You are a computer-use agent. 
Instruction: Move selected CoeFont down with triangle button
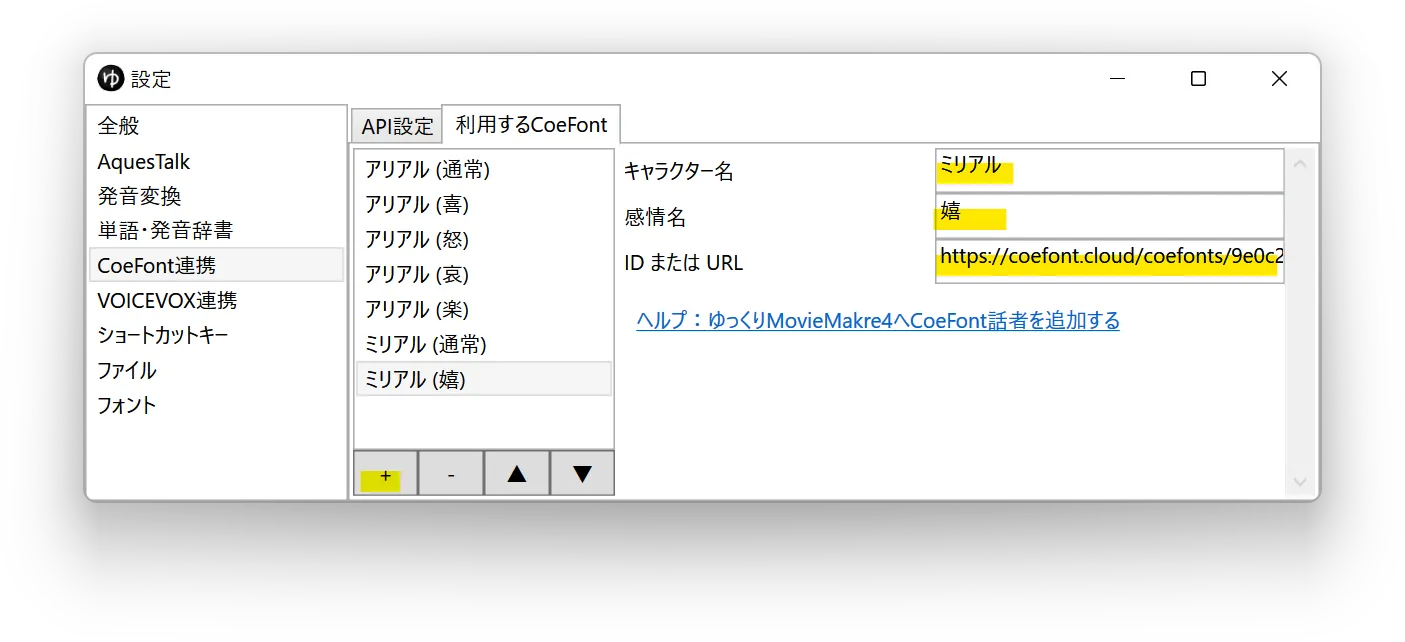tap(582, 474)
